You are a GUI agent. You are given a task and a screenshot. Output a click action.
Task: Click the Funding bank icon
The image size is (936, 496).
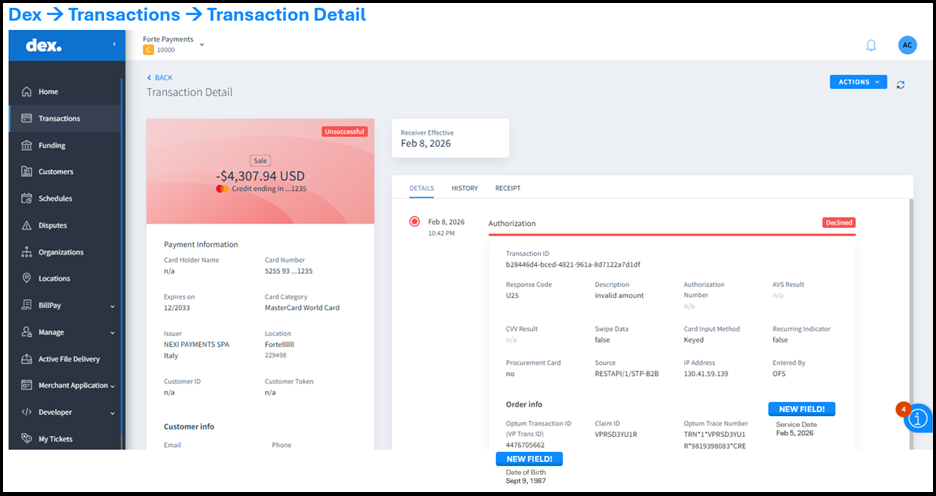[x=27, y=145]
